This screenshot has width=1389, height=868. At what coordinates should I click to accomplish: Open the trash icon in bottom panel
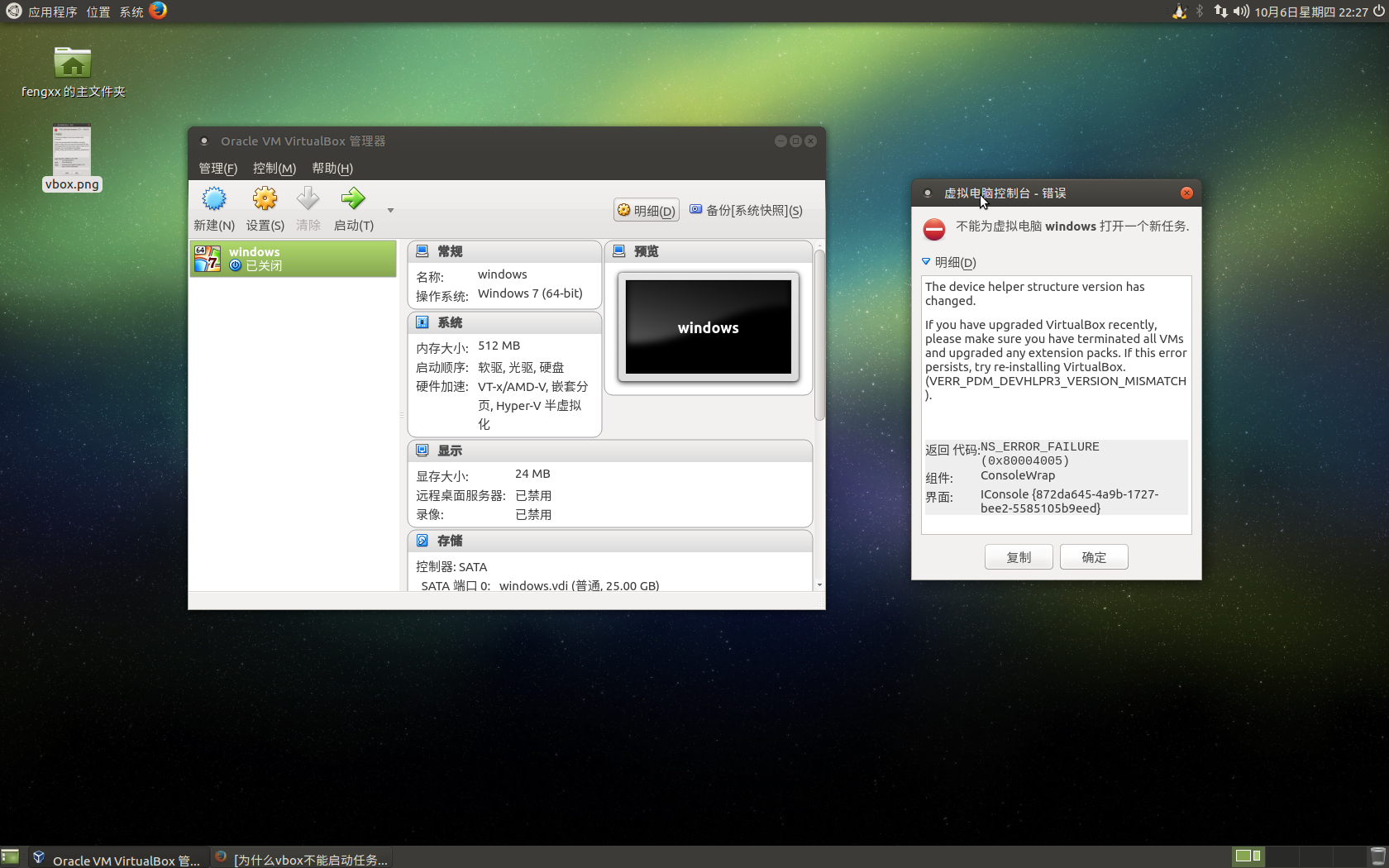1378,857
